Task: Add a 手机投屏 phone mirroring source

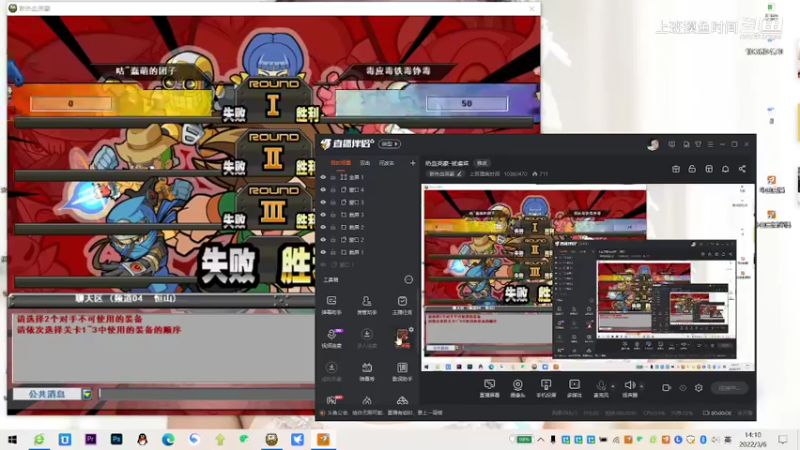Action: tap(545, 388)
